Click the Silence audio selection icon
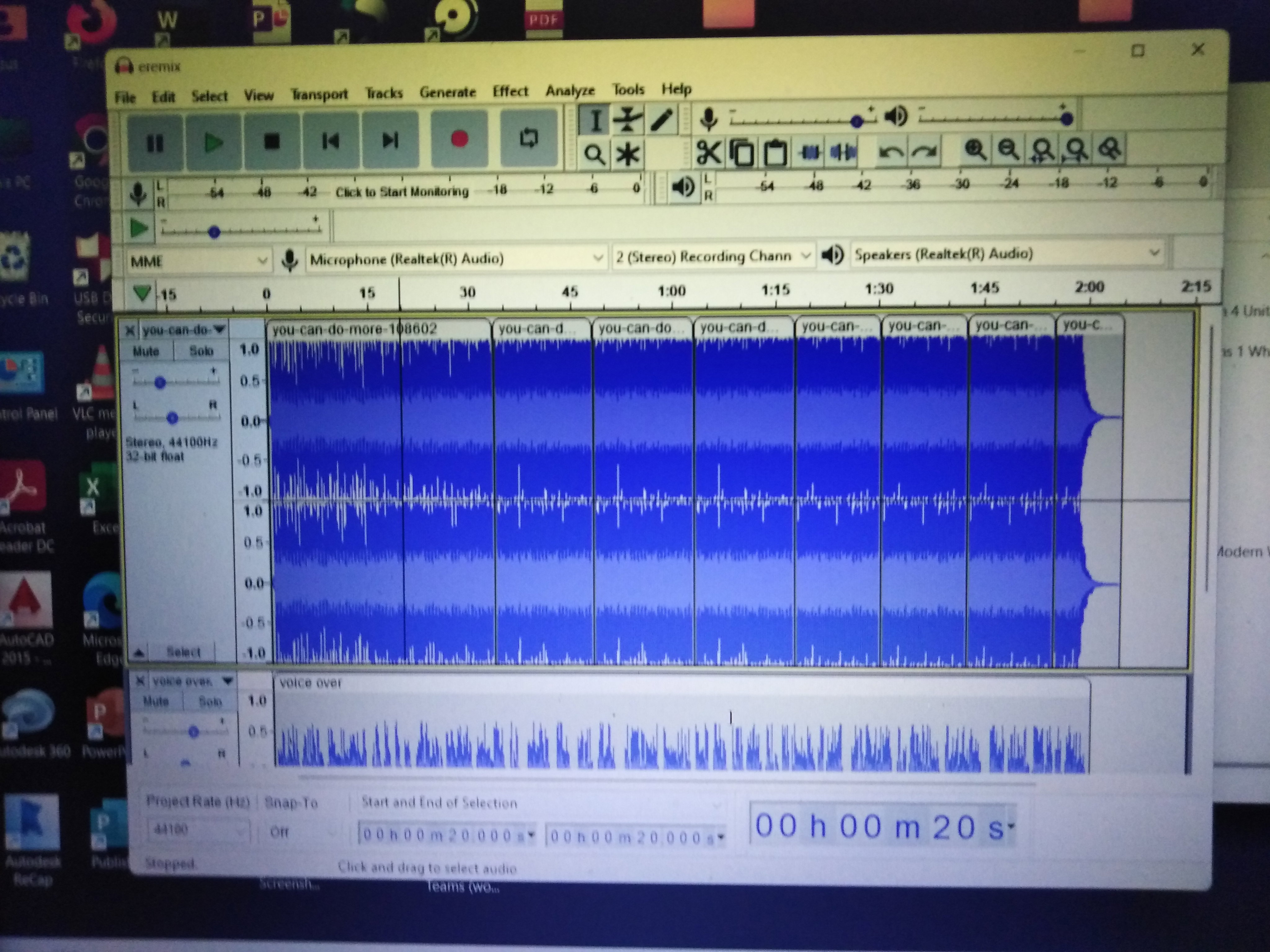 tap(842, 152)
